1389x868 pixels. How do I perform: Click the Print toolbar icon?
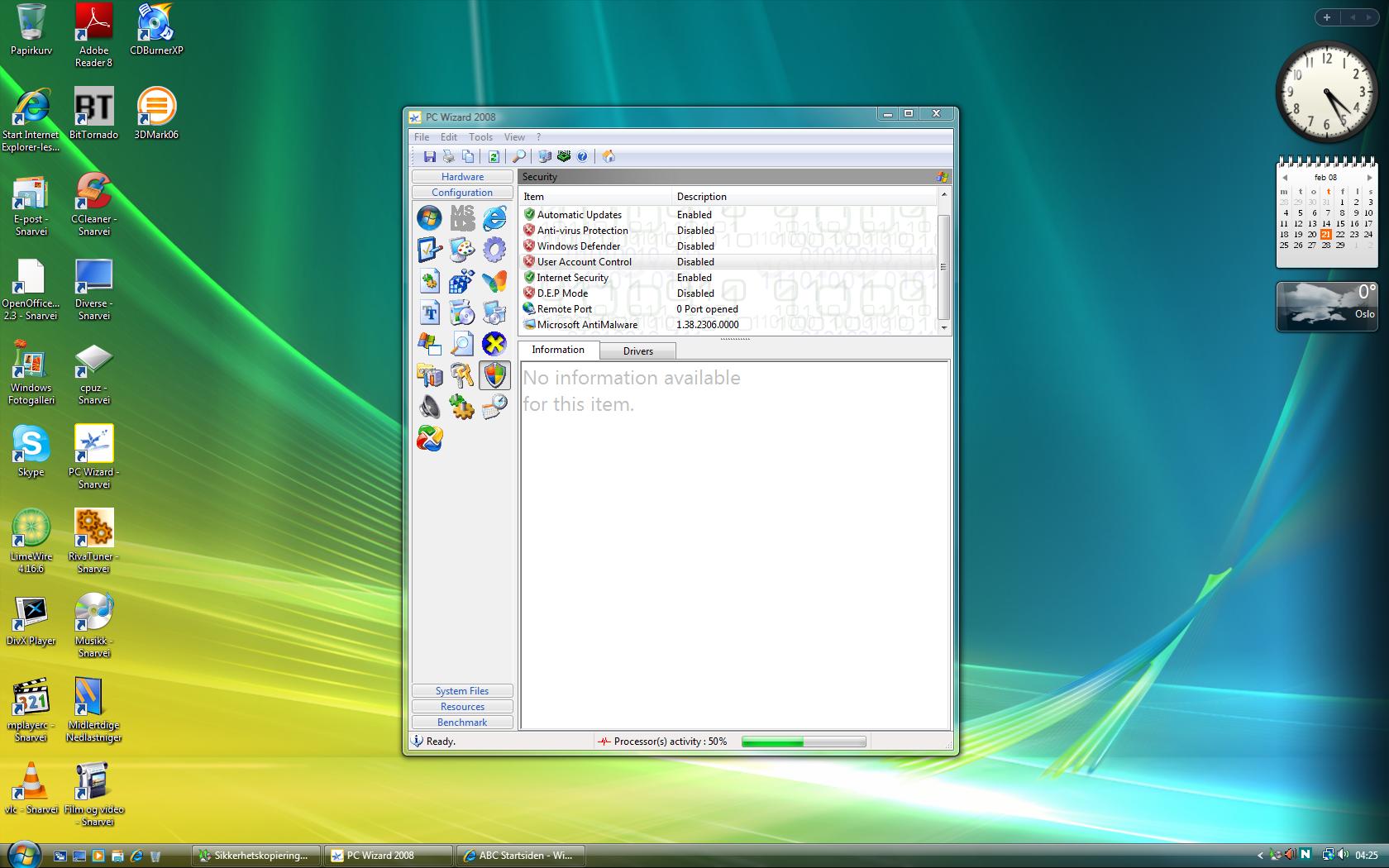tap(449, 156)
